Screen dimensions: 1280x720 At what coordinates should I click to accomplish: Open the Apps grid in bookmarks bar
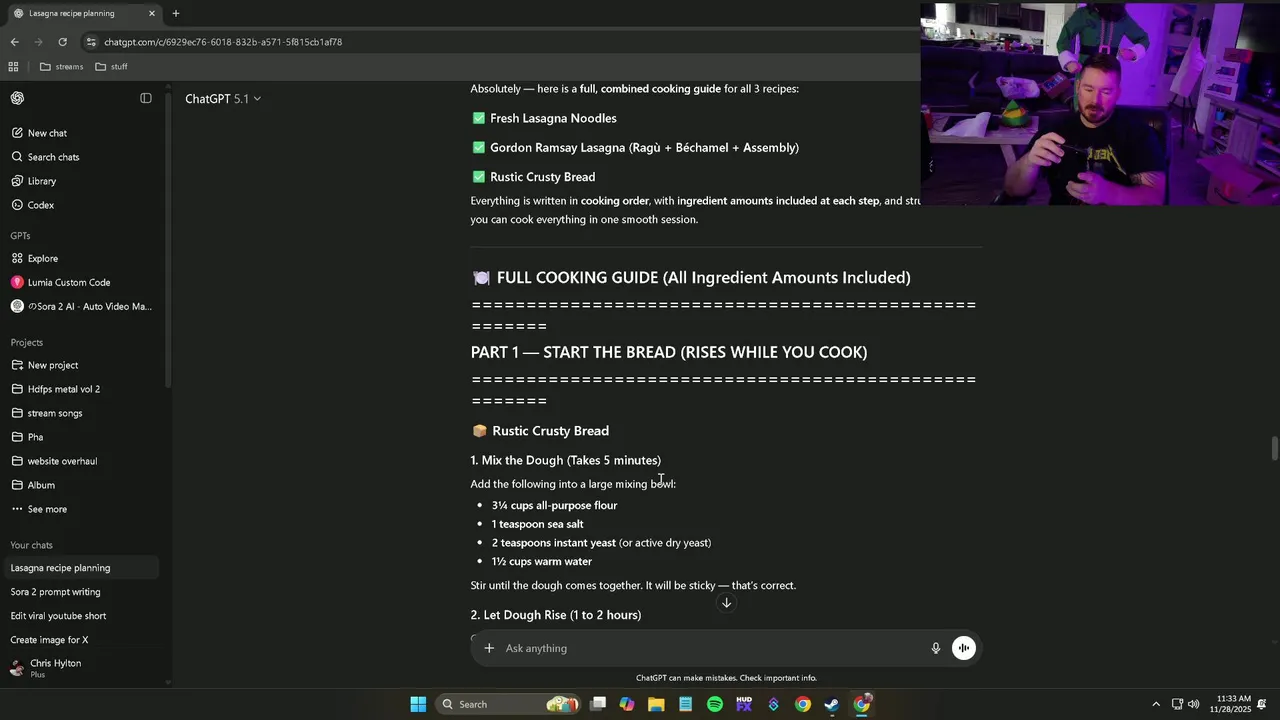click(x=13, y=67)
